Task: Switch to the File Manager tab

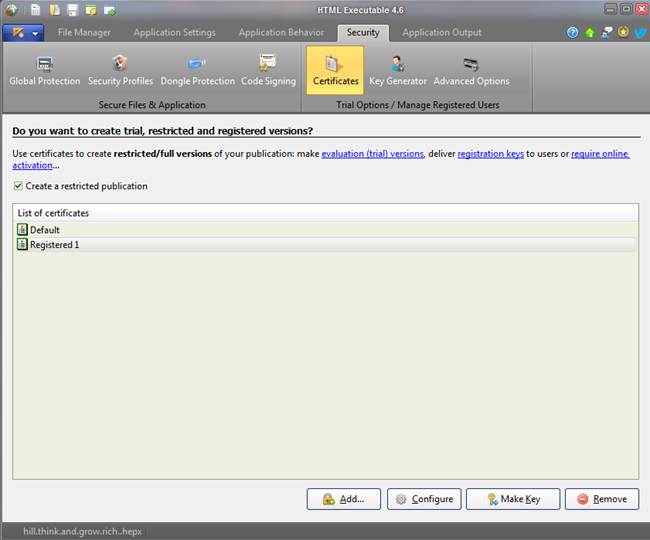Action: tap(84, 32)
